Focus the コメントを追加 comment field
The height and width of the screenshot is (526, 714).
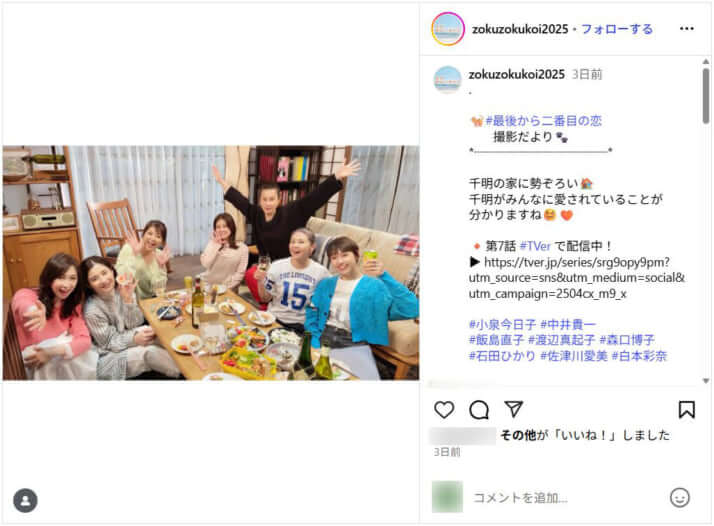pos(567,498)
